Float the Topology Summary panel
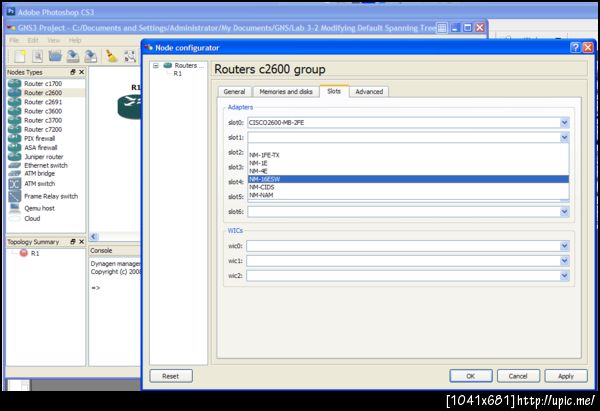The height and width of the screenshot is (411, 600). 73,242
